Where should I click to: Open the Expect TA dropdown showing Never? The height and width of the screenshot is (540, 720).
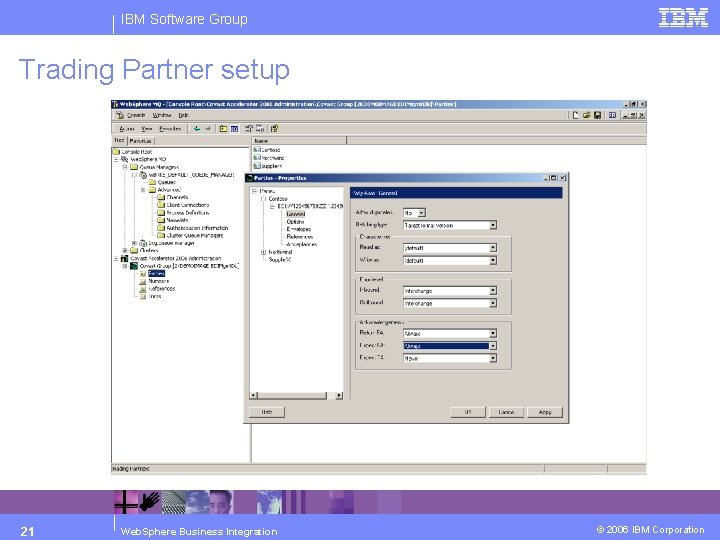(493, 358)
